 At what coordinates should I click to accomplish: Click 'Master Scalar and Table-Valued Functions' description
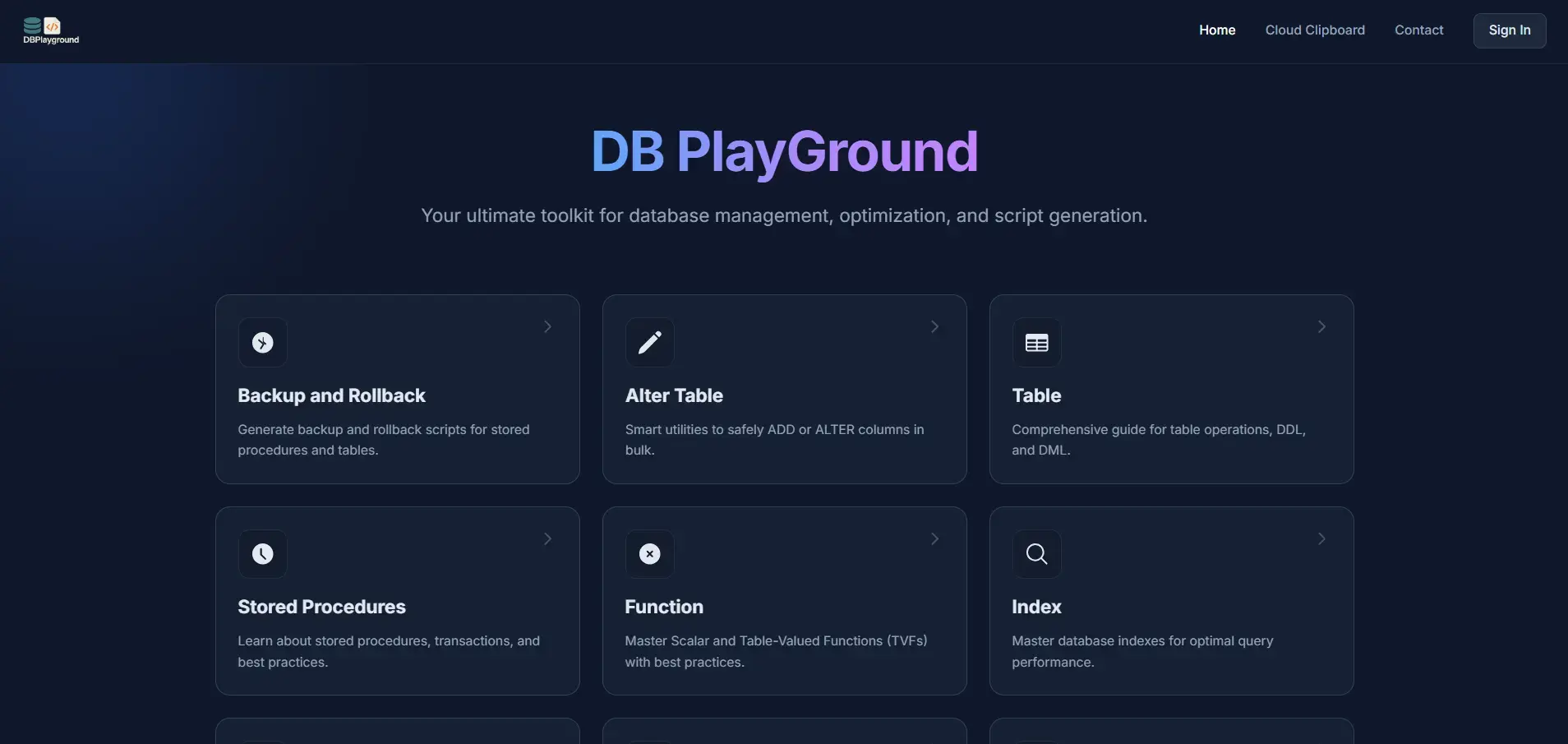tap(776, 651)
